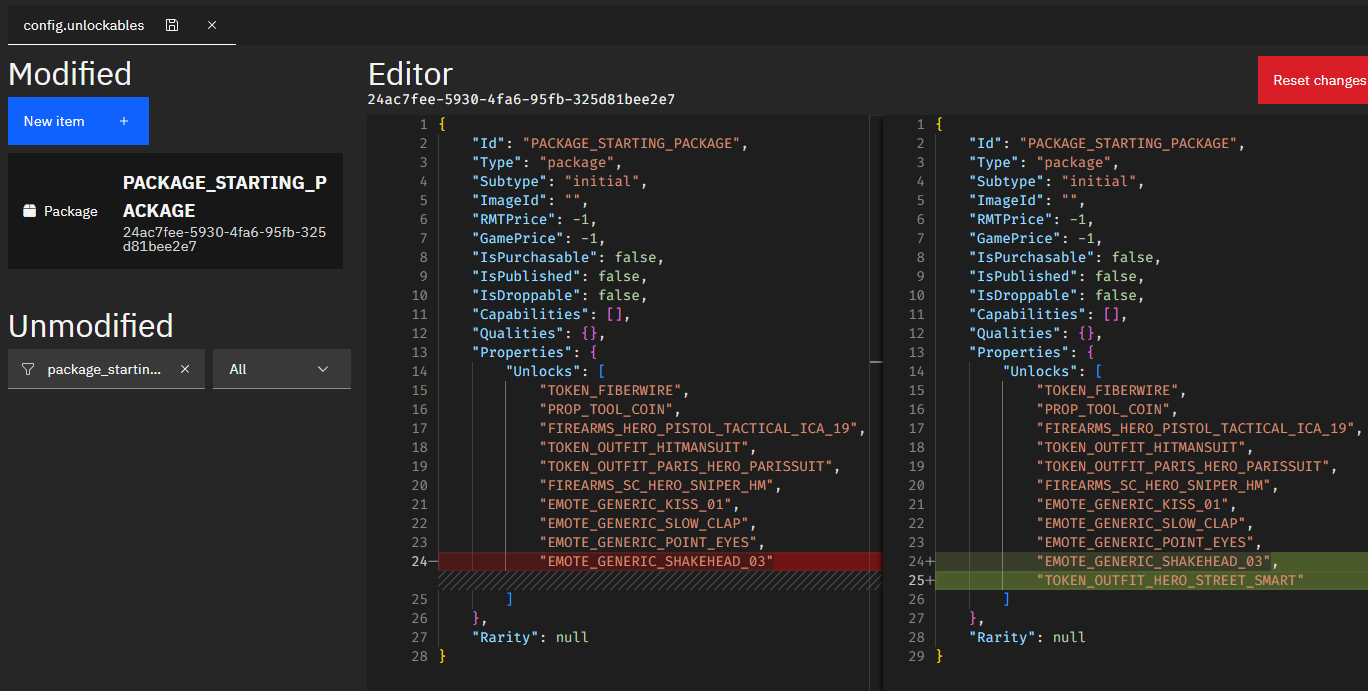Click the New item button
The height and width of the screenshot is (691, 1368).
point(78,121)
